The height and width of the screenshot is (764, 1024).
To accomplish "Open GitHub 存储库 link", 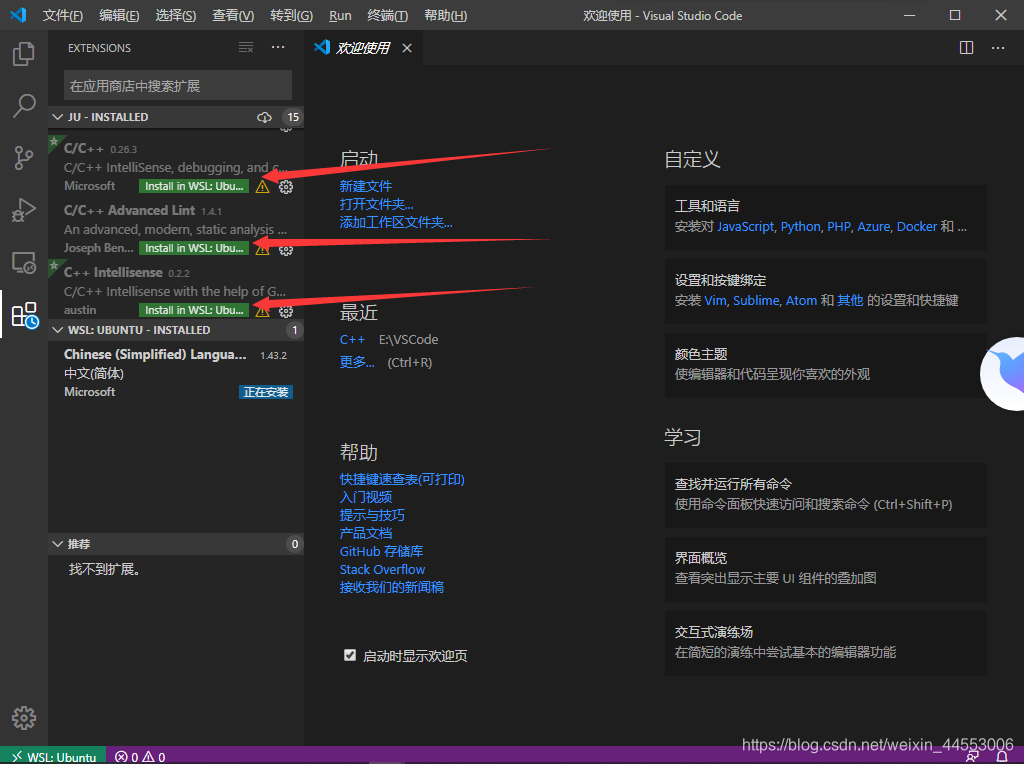I will click(381, 551).
